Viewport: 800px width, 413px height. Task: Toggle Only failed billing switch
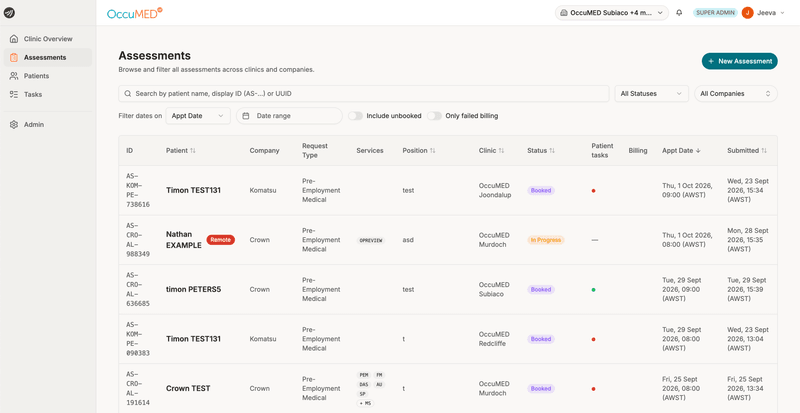434,116
